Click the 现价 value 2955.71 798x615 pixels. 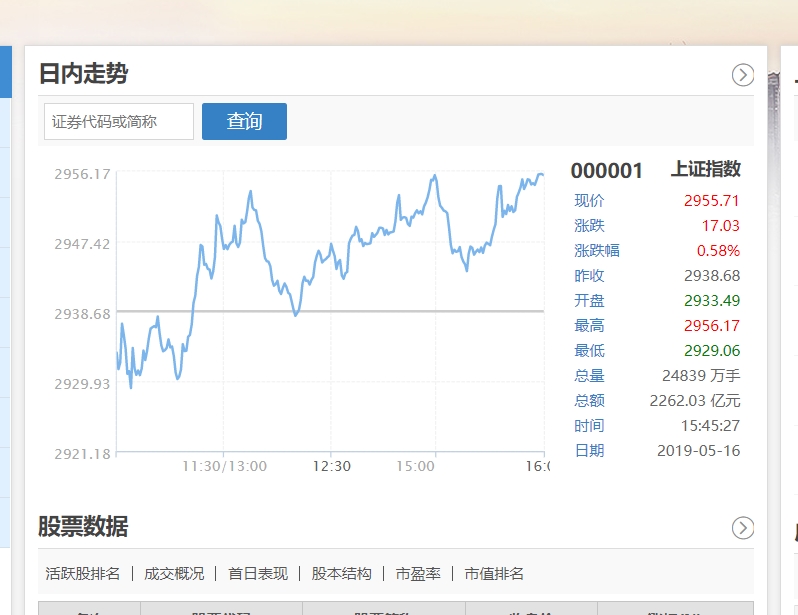[x=711, y=201]
